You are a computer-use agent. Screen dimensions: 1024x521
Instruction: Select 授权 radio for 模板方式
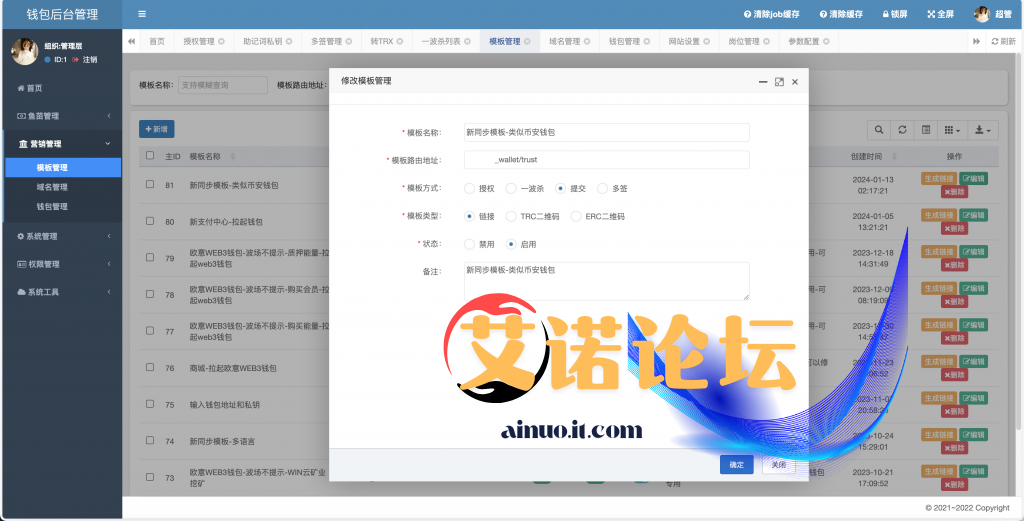[x=470, y=188]
